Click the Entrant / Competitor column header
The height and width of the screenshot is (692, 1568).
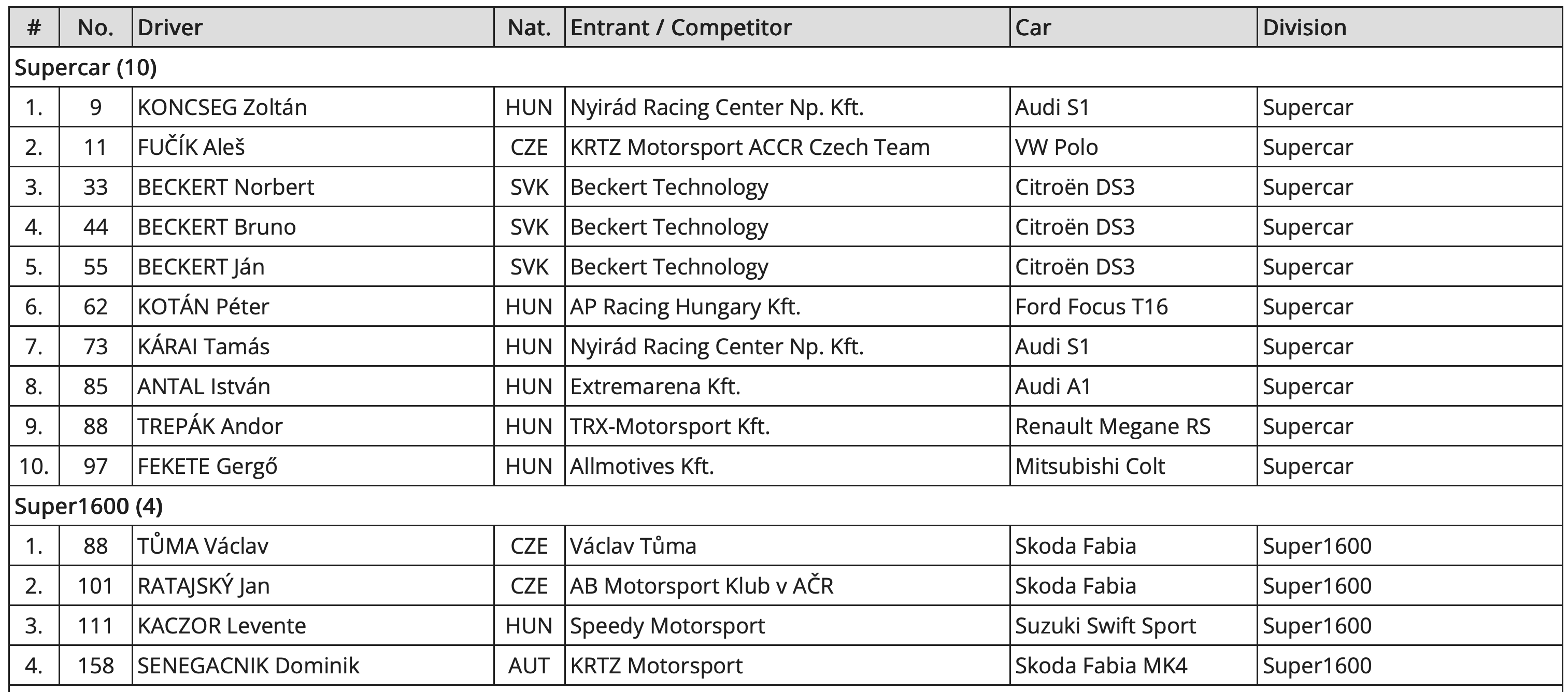point(680,27)
